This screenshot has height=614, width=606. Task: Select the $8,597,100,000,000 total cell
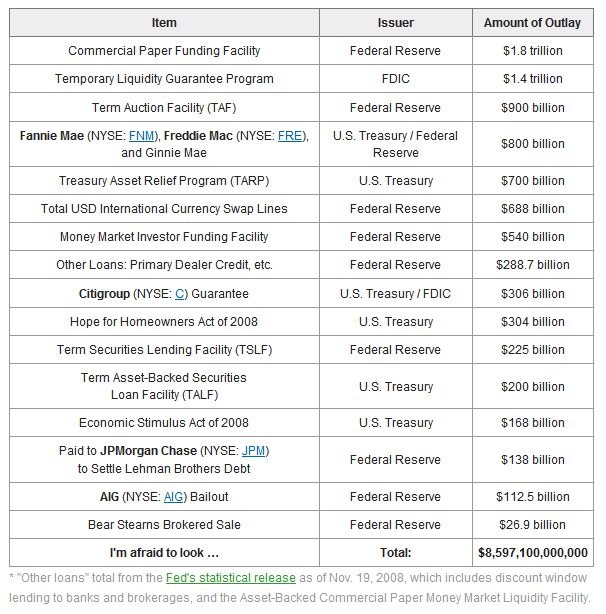click(x=533, y=553)
